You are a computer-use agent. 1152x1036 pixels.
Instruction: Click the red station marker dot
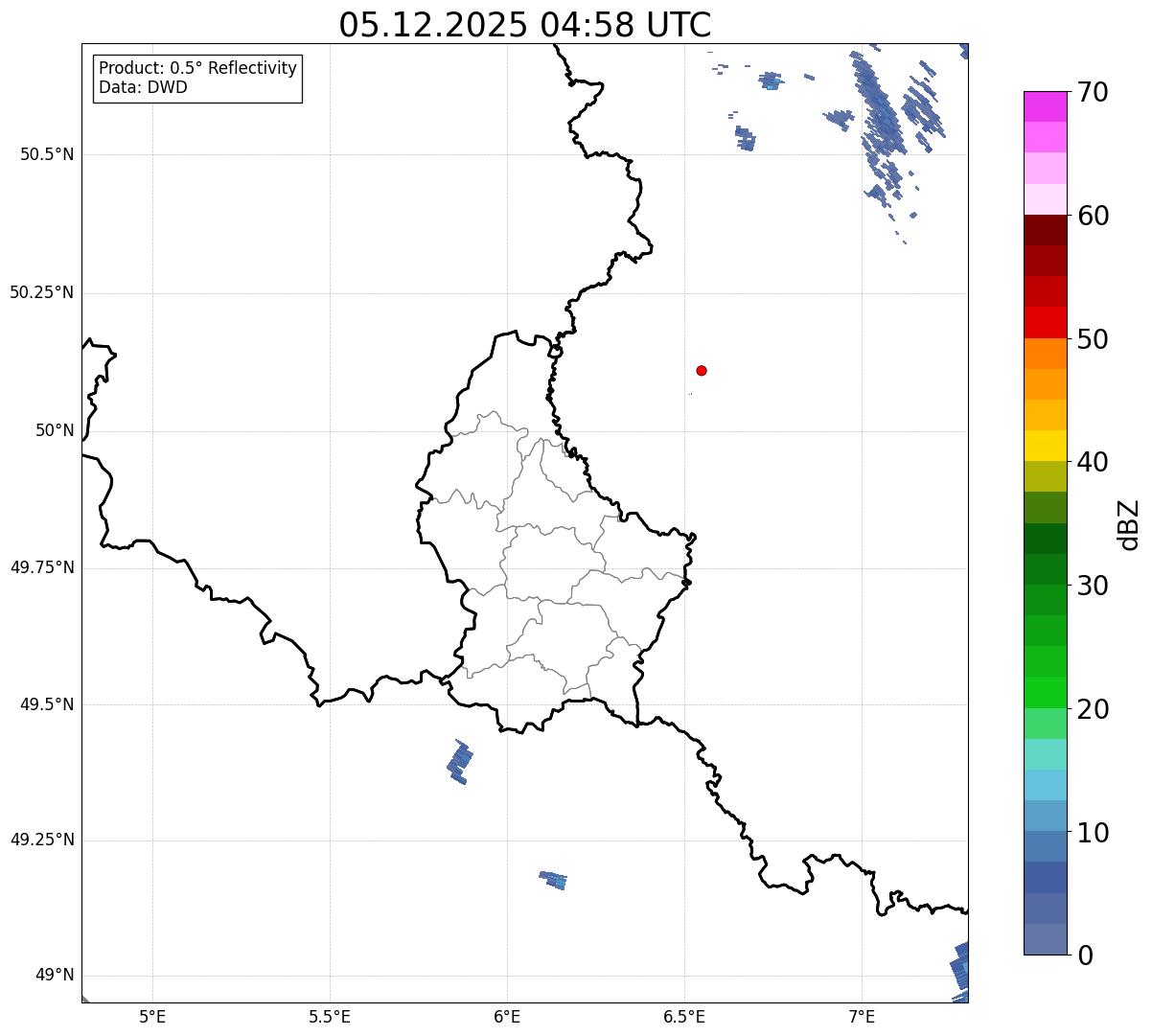(702, 370)
